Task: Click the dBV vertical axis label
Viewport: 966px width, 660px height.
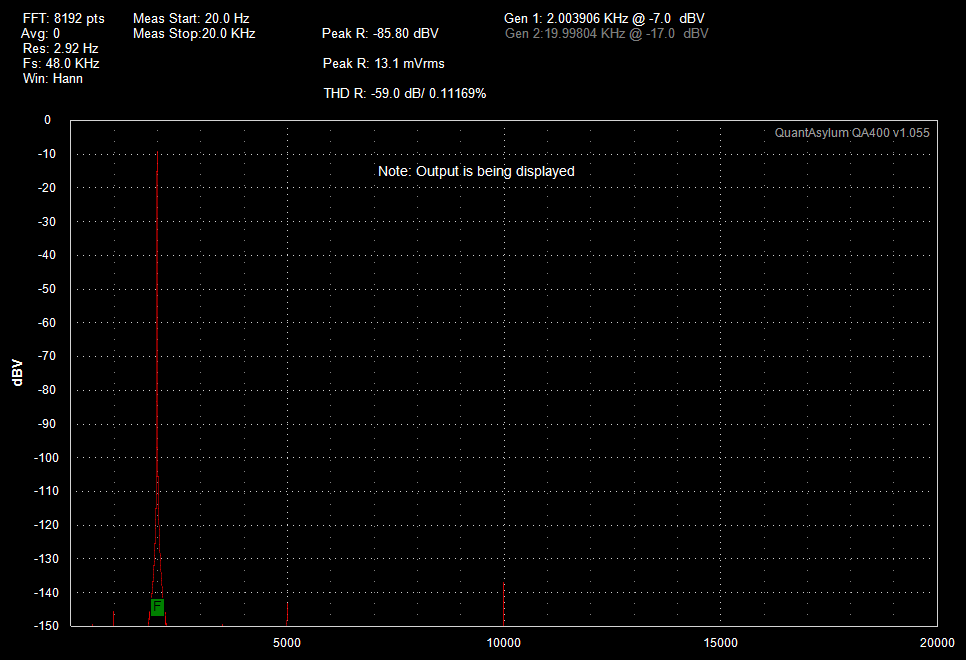Action: tap(17, 373)
